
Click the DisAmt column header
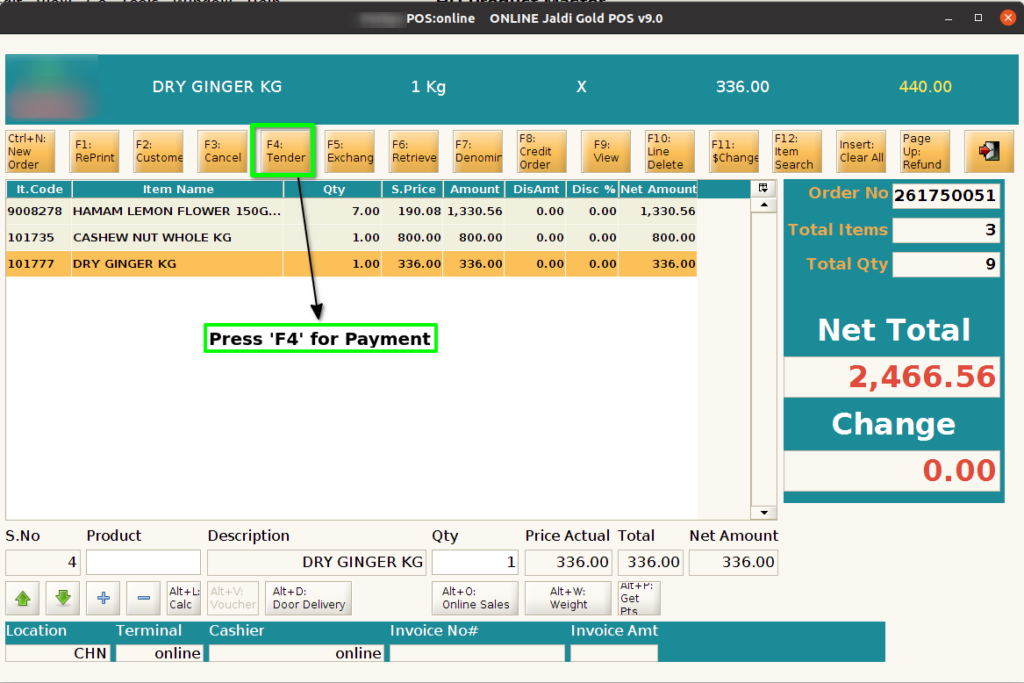coord(536,189)
